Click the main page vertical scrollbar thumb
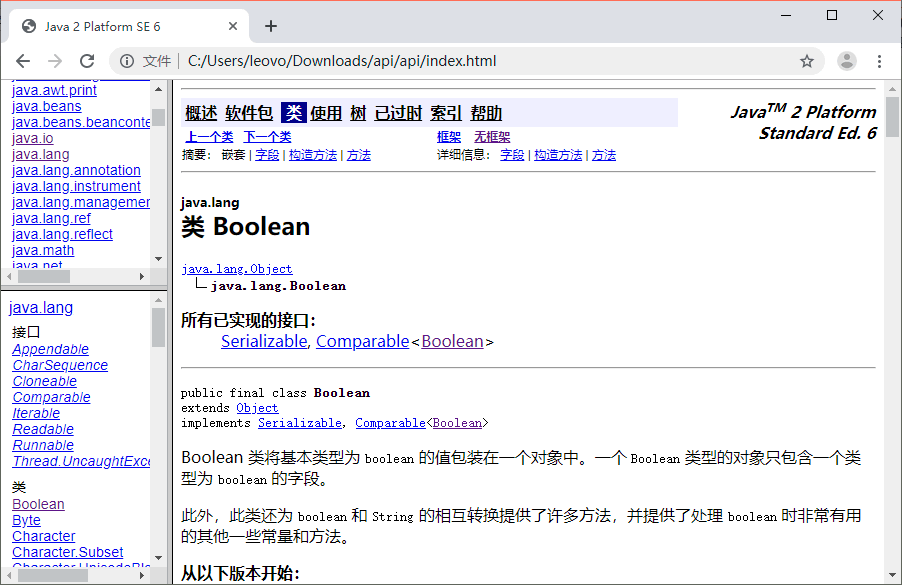The width and height of the screenshot is (902, 585). click(x=892, y=117)
